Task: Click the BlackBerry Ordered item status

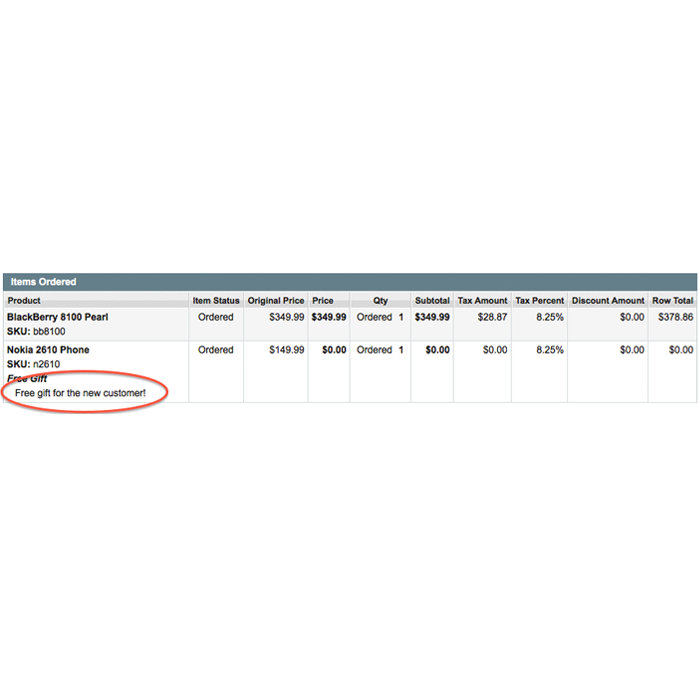Action: click(216, 317)
